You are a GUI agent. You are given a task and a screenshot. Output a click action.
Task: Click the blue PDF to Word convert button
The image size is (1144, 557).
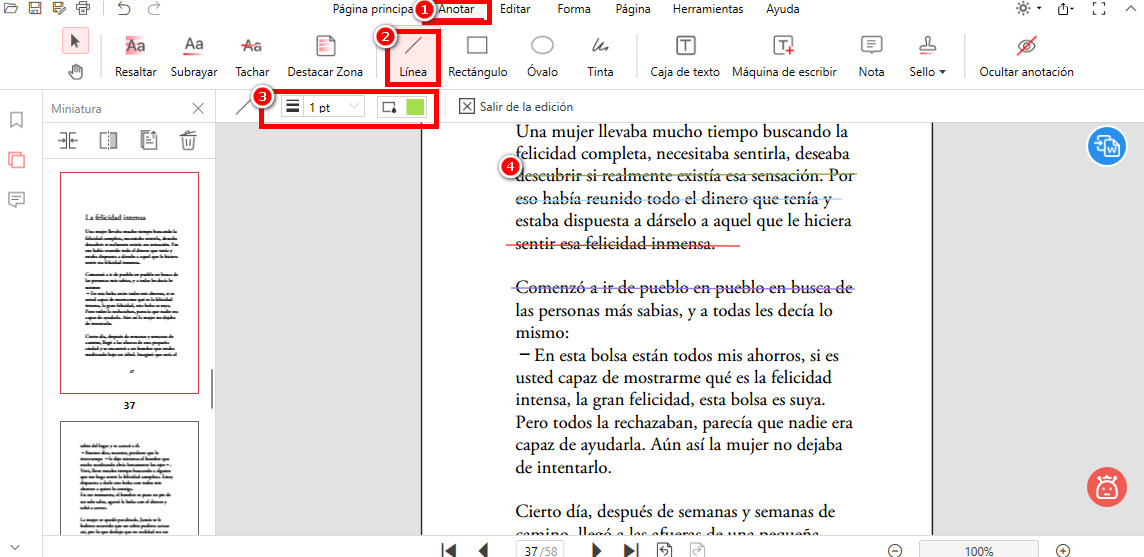pyautogui.click(x=1106, y=145)
